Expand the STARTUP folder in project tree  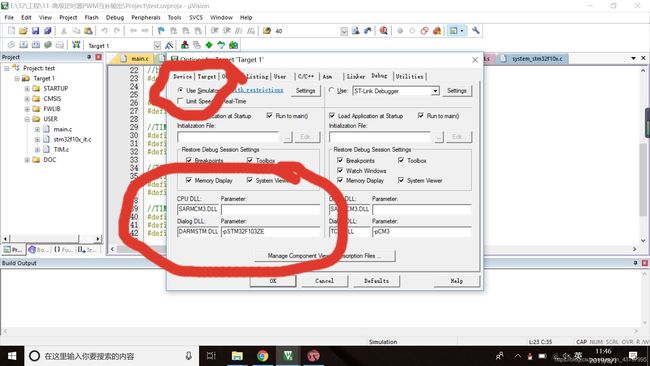pyautogui.click(x=27, y=88)
